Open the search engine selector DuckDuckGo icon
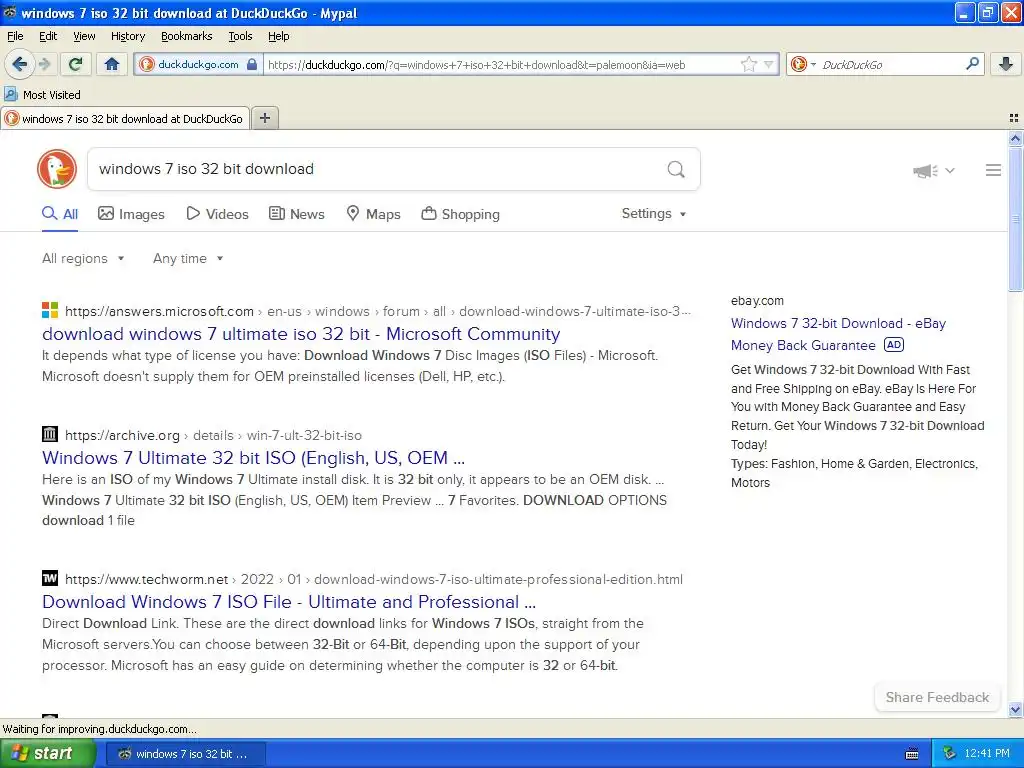This screenshot has height=768, width=1024. pos(803,64)
